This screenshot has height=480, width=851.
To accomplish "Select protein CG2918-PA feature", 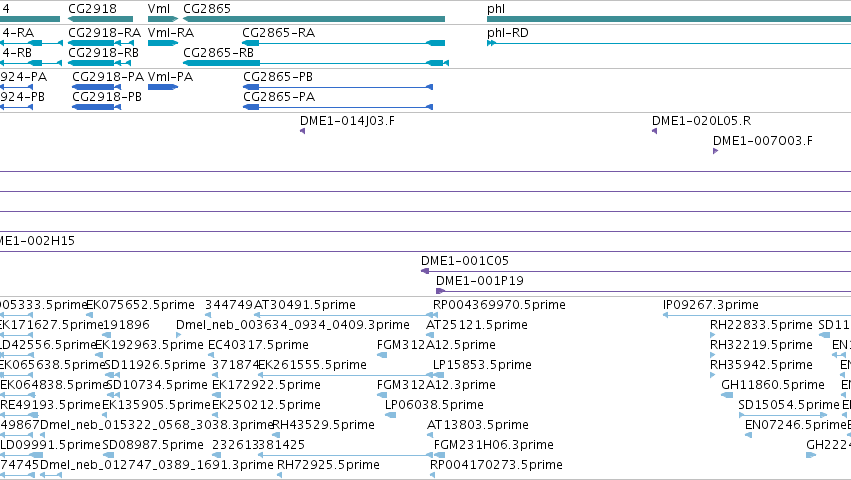I will tap(97, 87).
